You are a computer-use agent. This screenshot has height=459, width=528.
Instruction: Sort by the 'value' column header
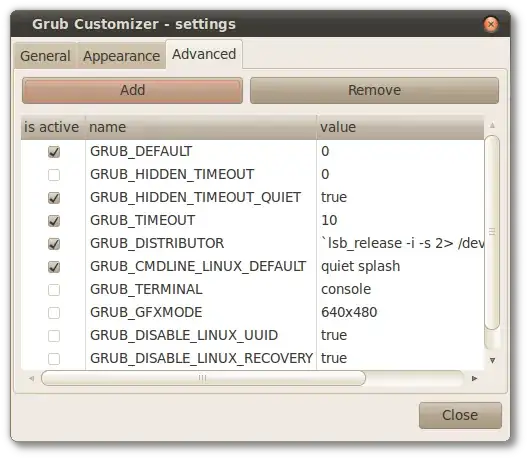click(400, 127)
